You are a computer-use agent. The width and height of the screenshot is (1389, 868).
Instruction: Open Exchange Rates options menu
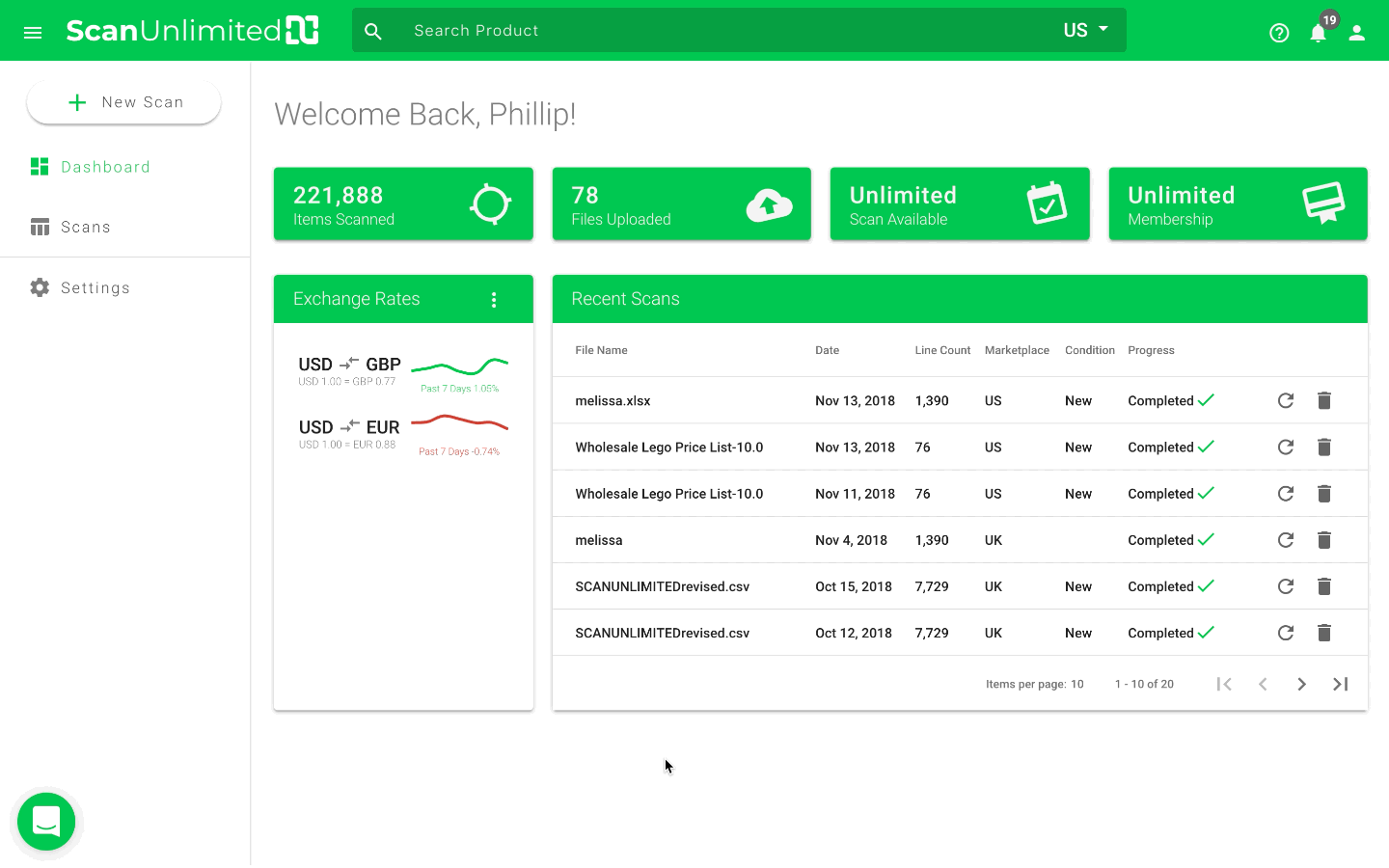tap(494, 300)
